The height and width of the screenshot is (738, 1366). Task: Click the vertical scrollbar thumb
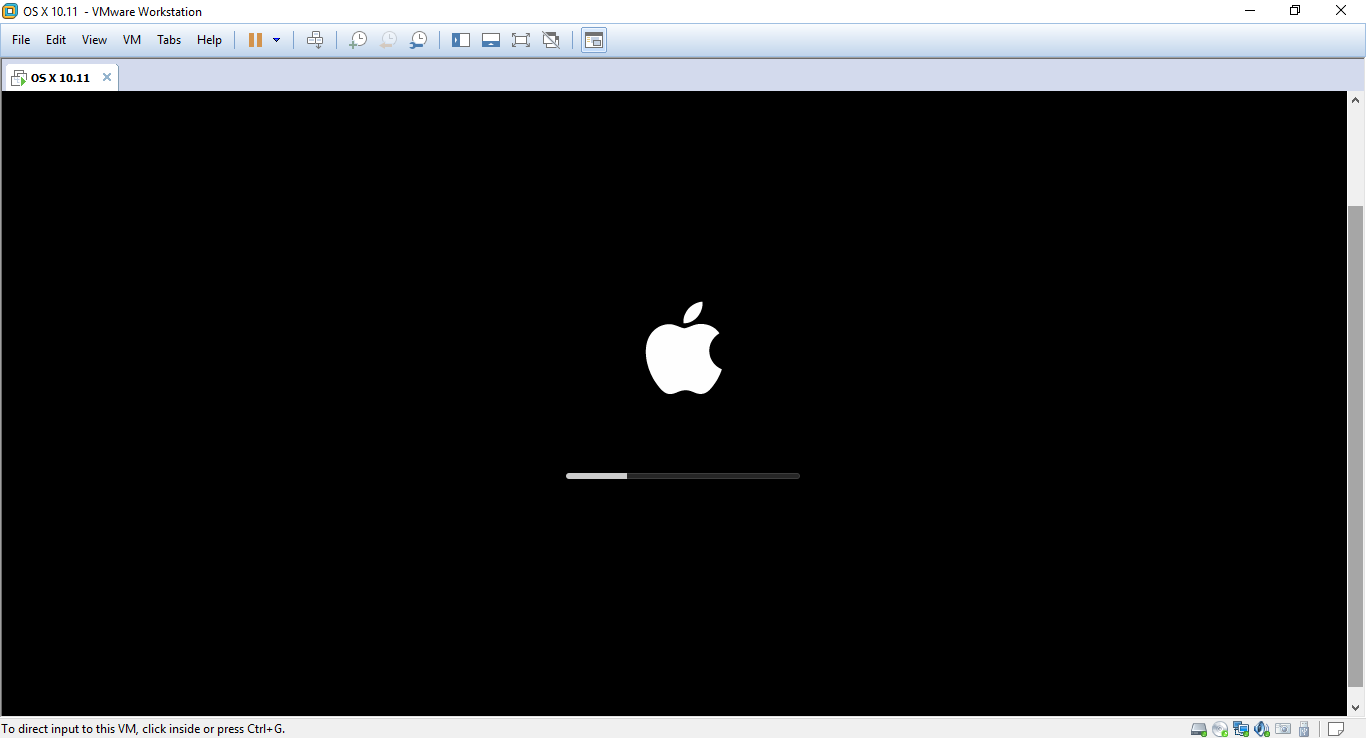click(x=1356, y=445)
